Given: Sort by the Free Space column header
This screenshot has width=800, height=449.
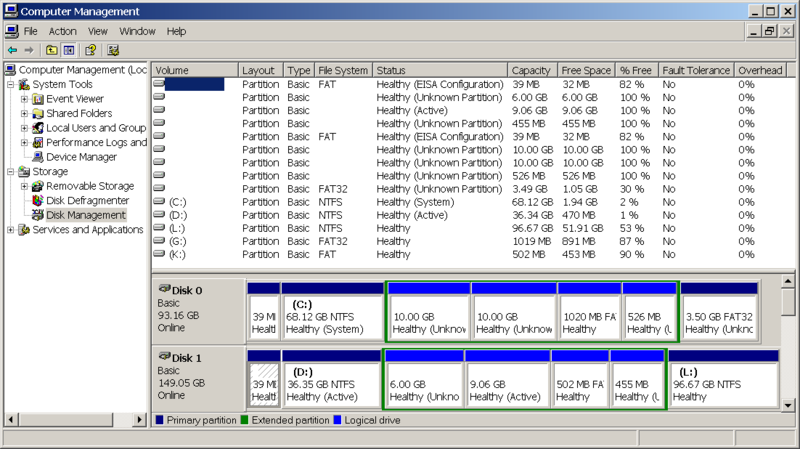Looking at the screenshot, I should coord(586,70).
